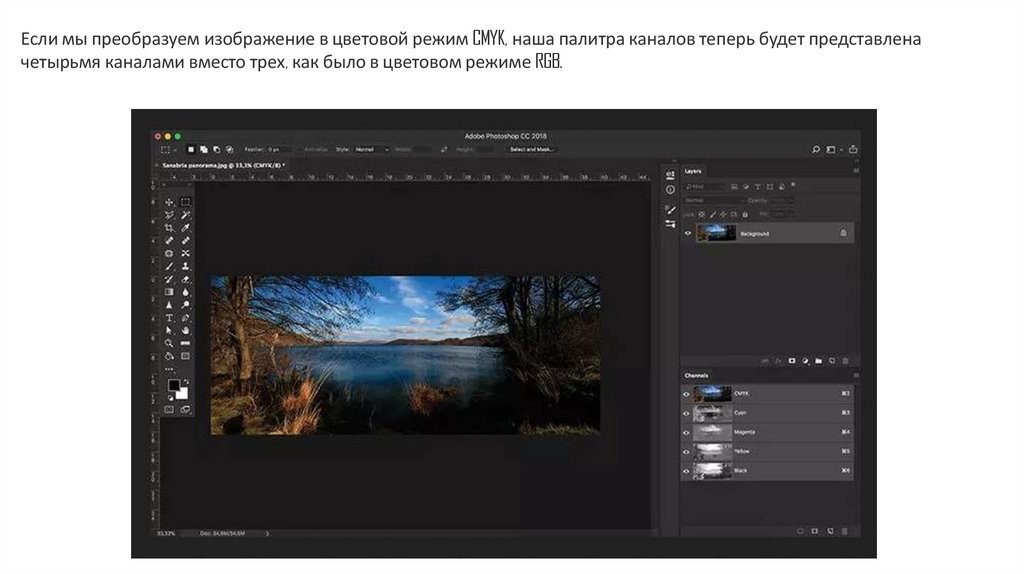Toggle visibility of the Black channel

pyautogui.click(x=687, y=470)
